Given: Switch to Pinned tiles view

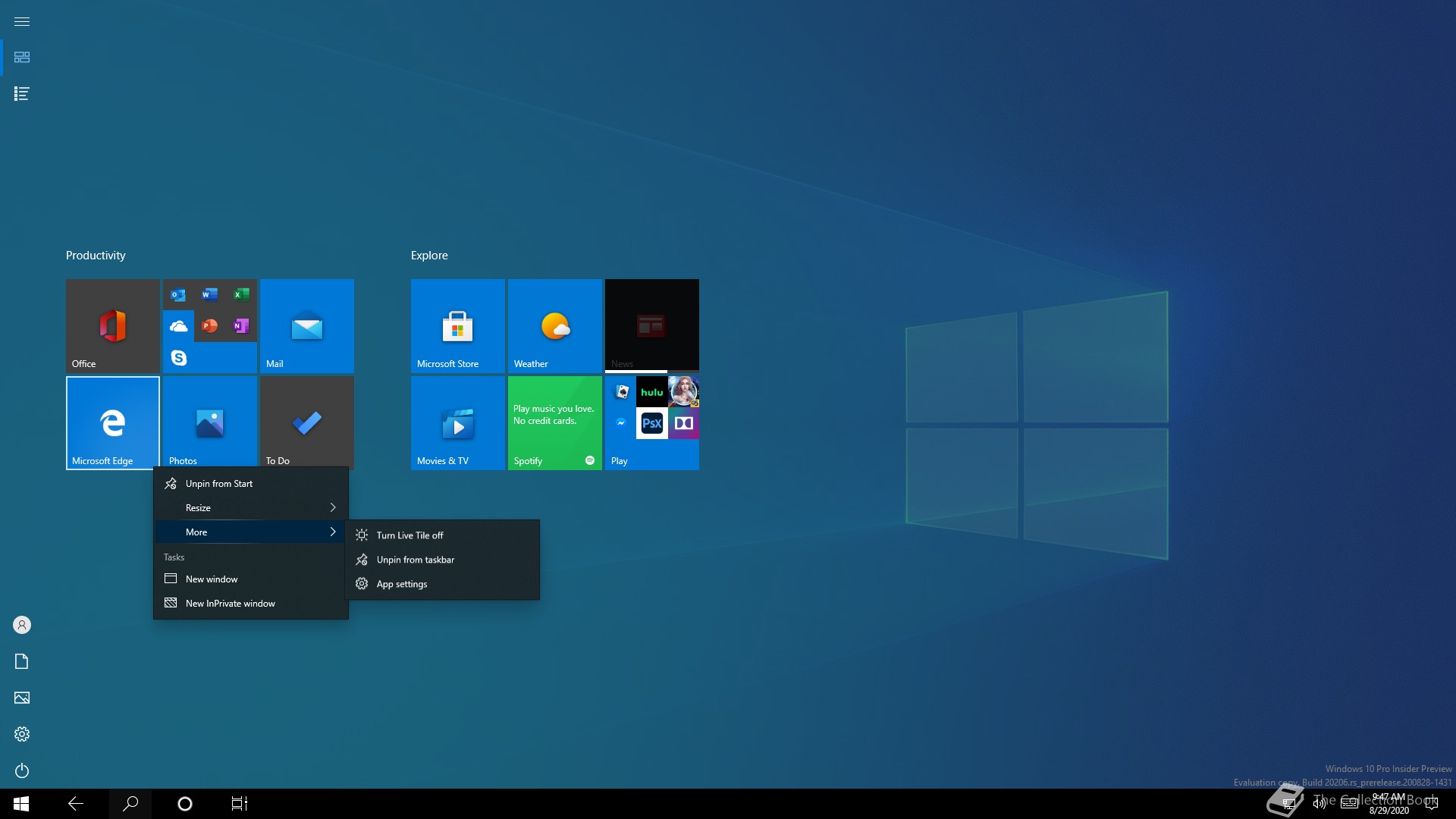Looking at the screenshot, I should [21, 58].
